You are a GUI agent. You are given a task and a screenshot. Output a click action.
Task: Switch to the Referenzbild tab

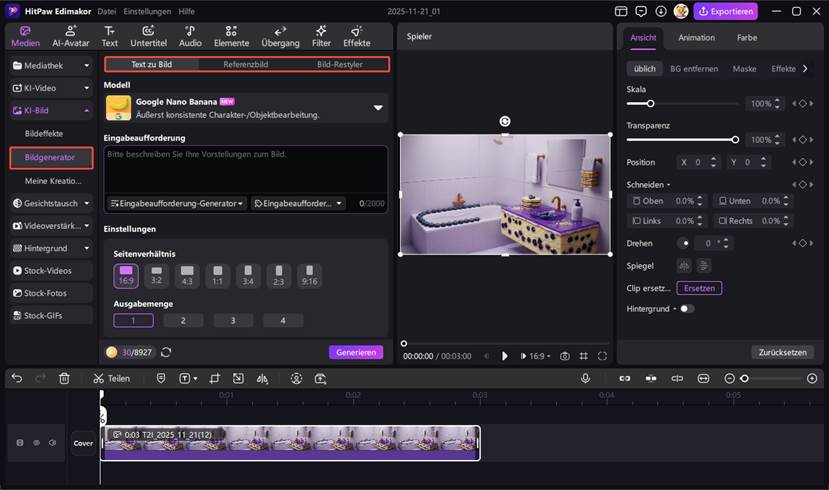coord(245,64)
